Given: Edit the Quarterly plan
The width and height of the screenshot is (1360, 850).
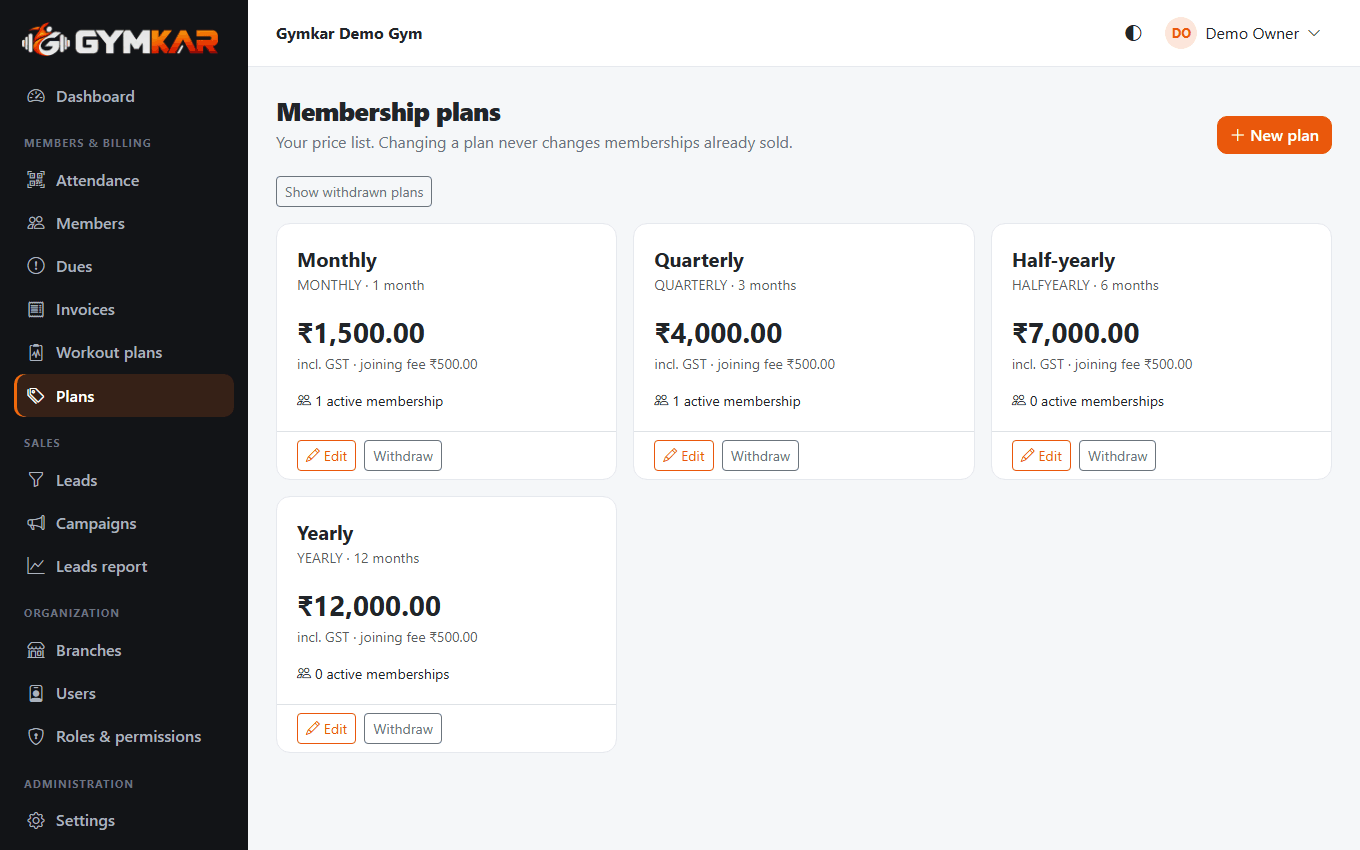Looking at the screenshot, I should 684,456.
